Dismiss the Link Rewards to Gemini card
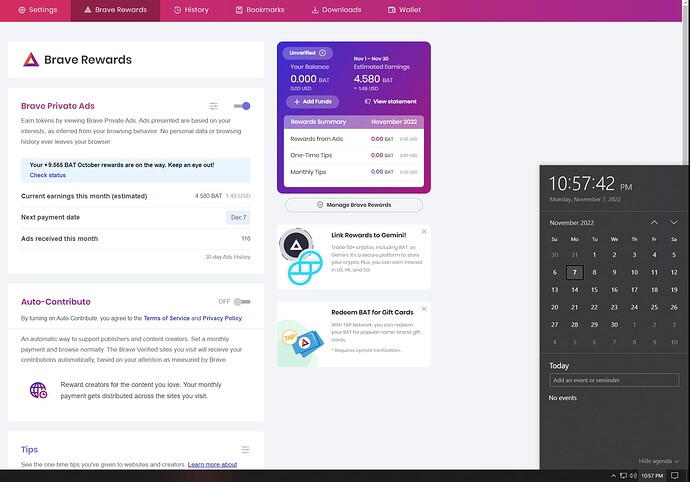 424,232
